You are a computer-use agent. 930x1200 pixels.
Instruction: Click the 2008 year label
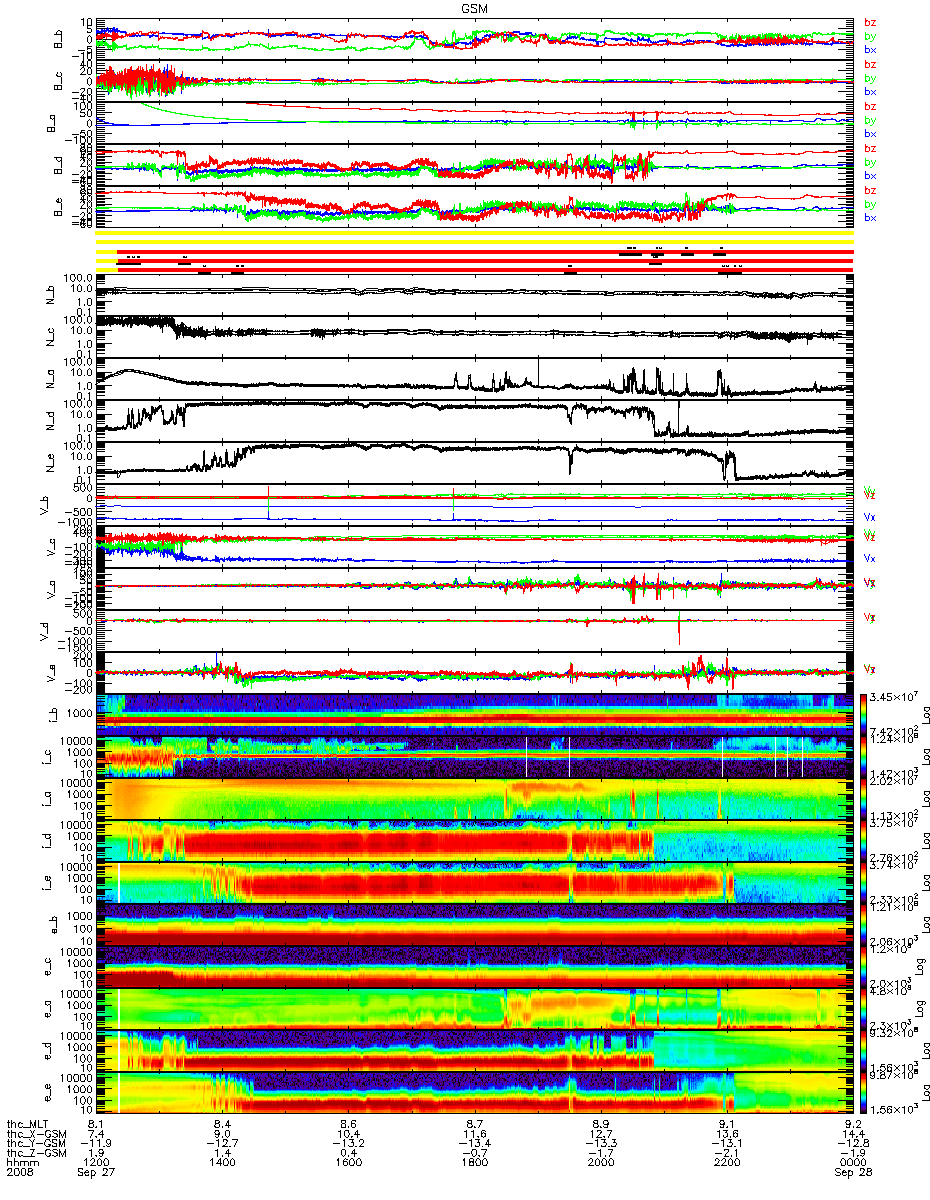19,1174
